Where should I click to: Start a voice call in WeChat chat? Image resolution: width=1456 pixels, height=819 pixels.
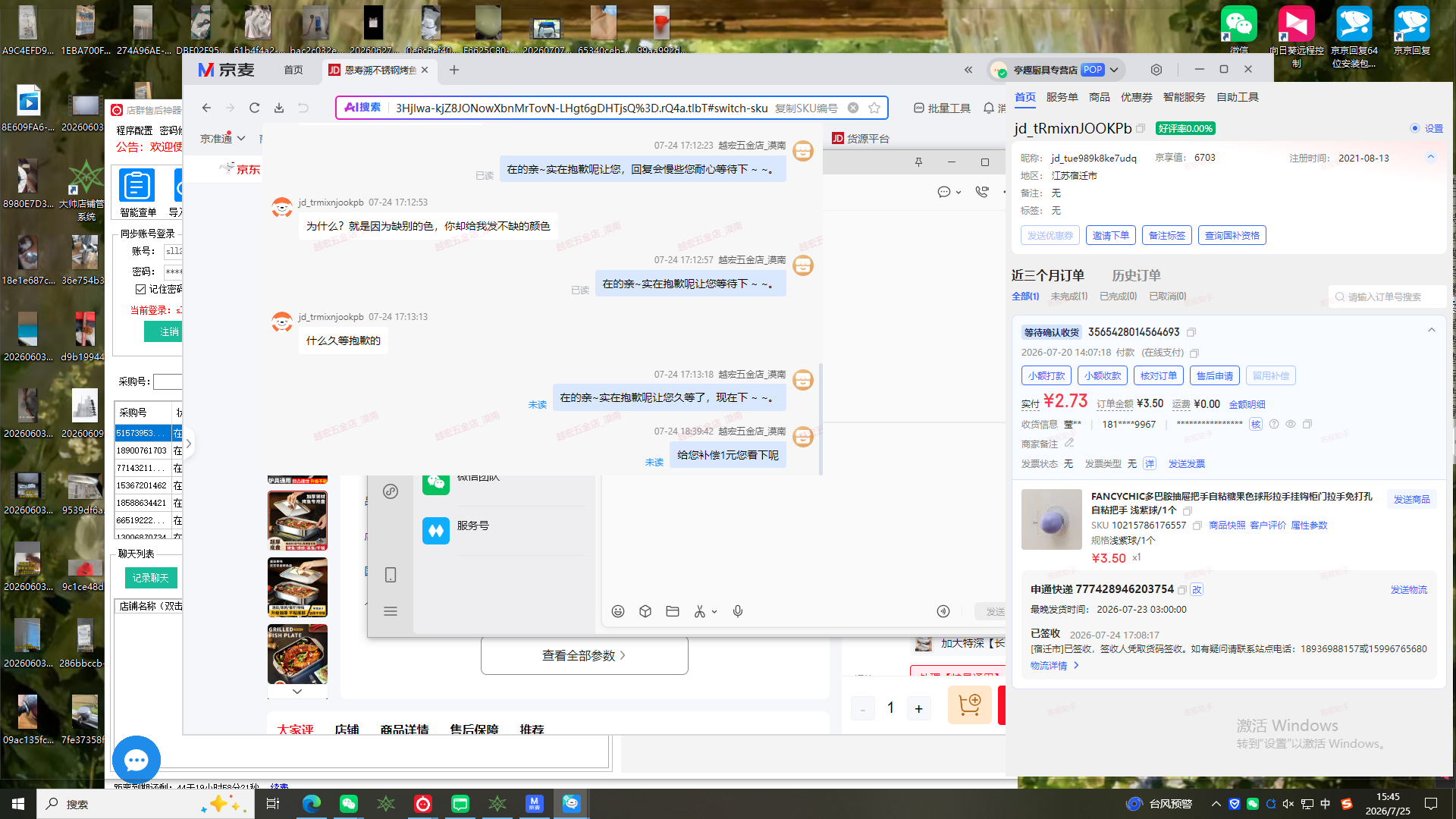[x=982, y=192]
